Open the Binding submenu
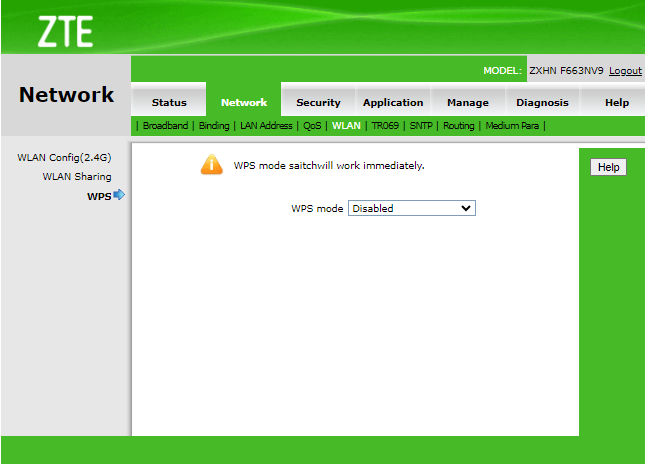 tap(214, 126)
